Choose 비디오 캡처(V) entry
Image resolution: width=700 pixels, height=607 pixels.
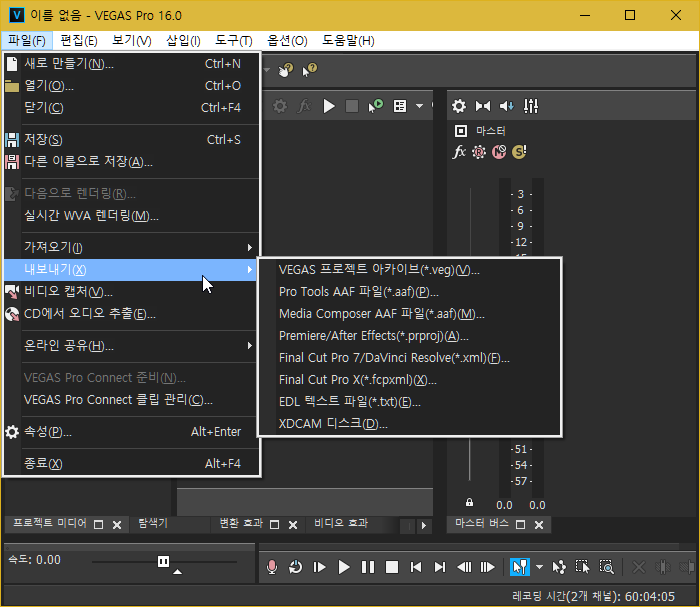tap(132, 291)
